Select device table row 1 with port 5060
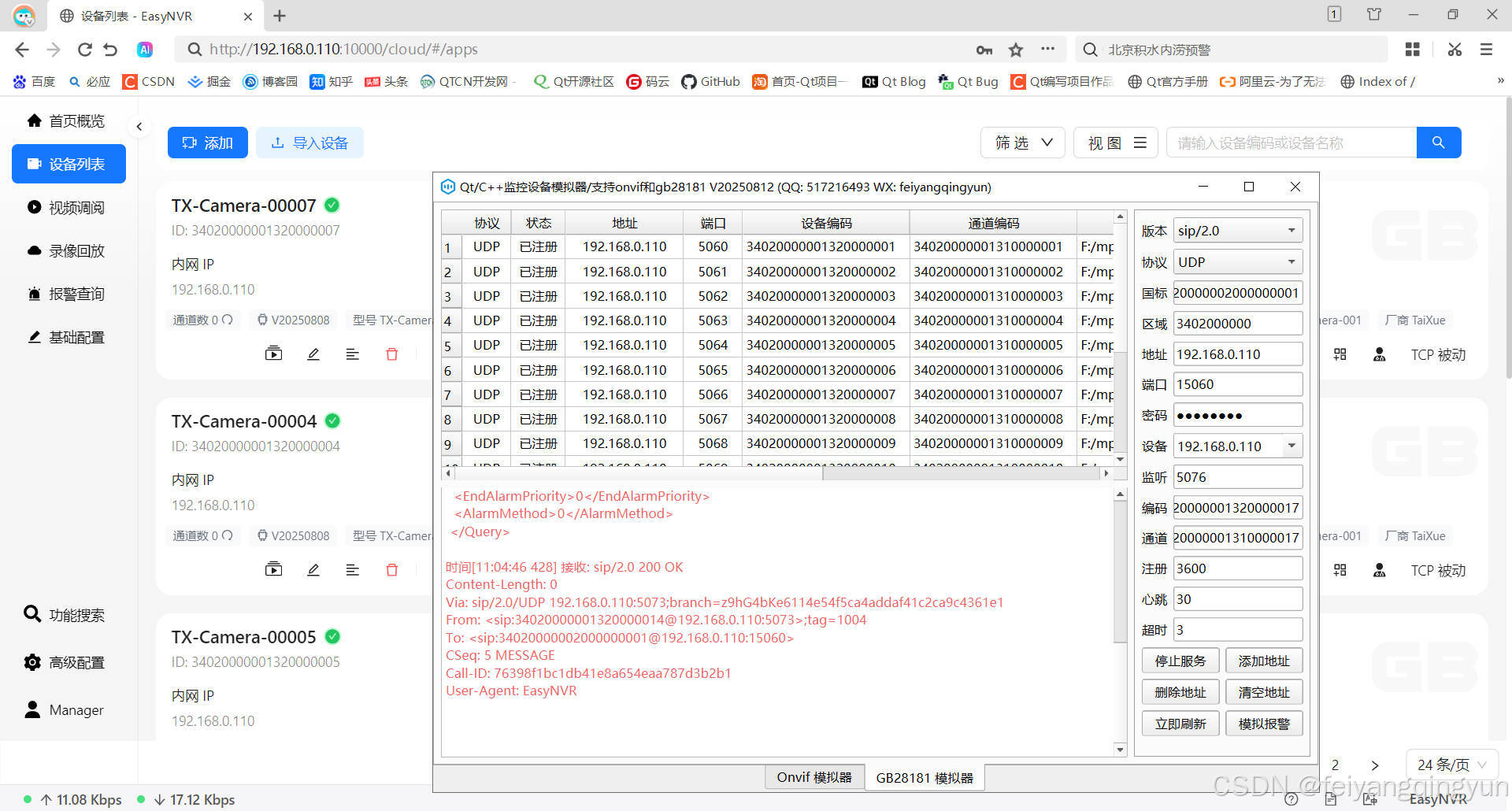This screenshot has width=1512, height=811. point(777,246)
